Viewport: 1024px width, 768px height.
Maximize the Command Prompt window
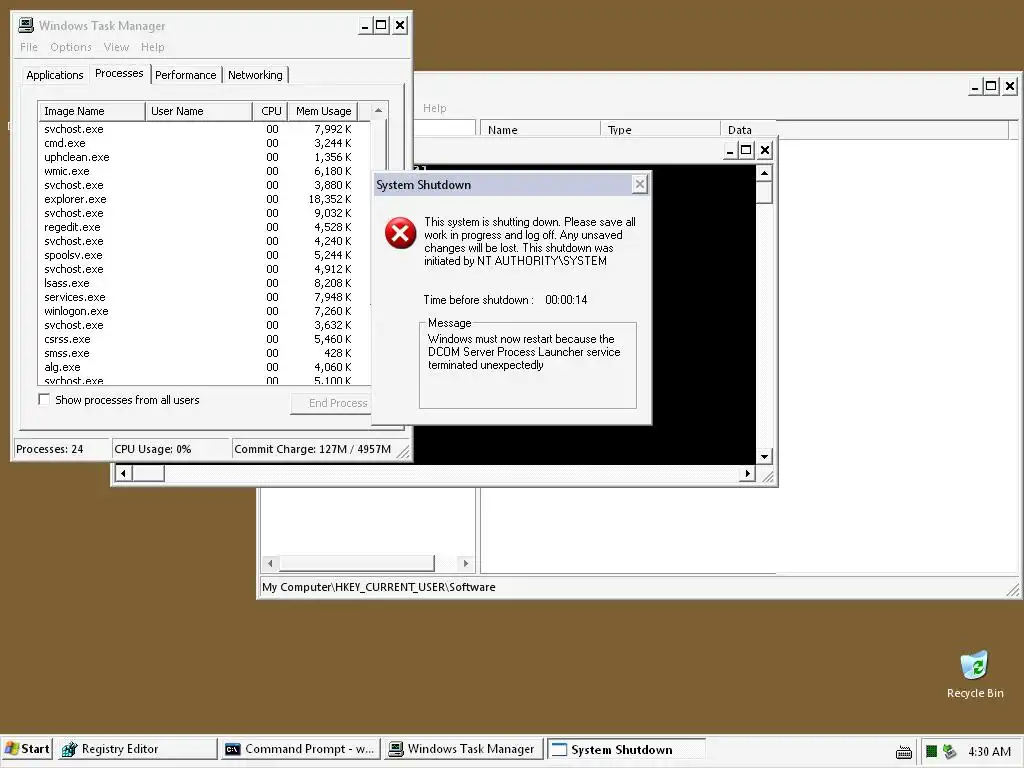tap(746, 150)
